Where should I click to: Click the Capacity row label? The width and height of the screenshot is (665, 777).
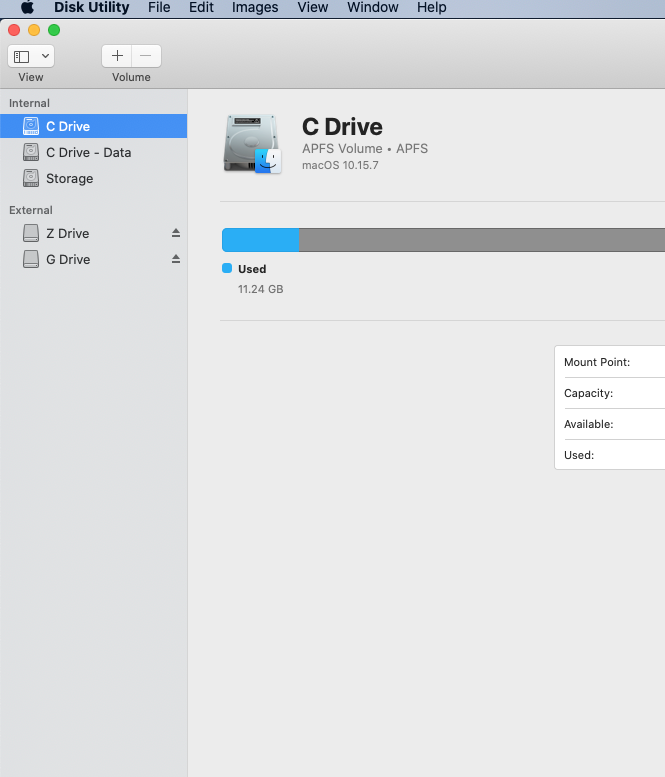[588, 393]
